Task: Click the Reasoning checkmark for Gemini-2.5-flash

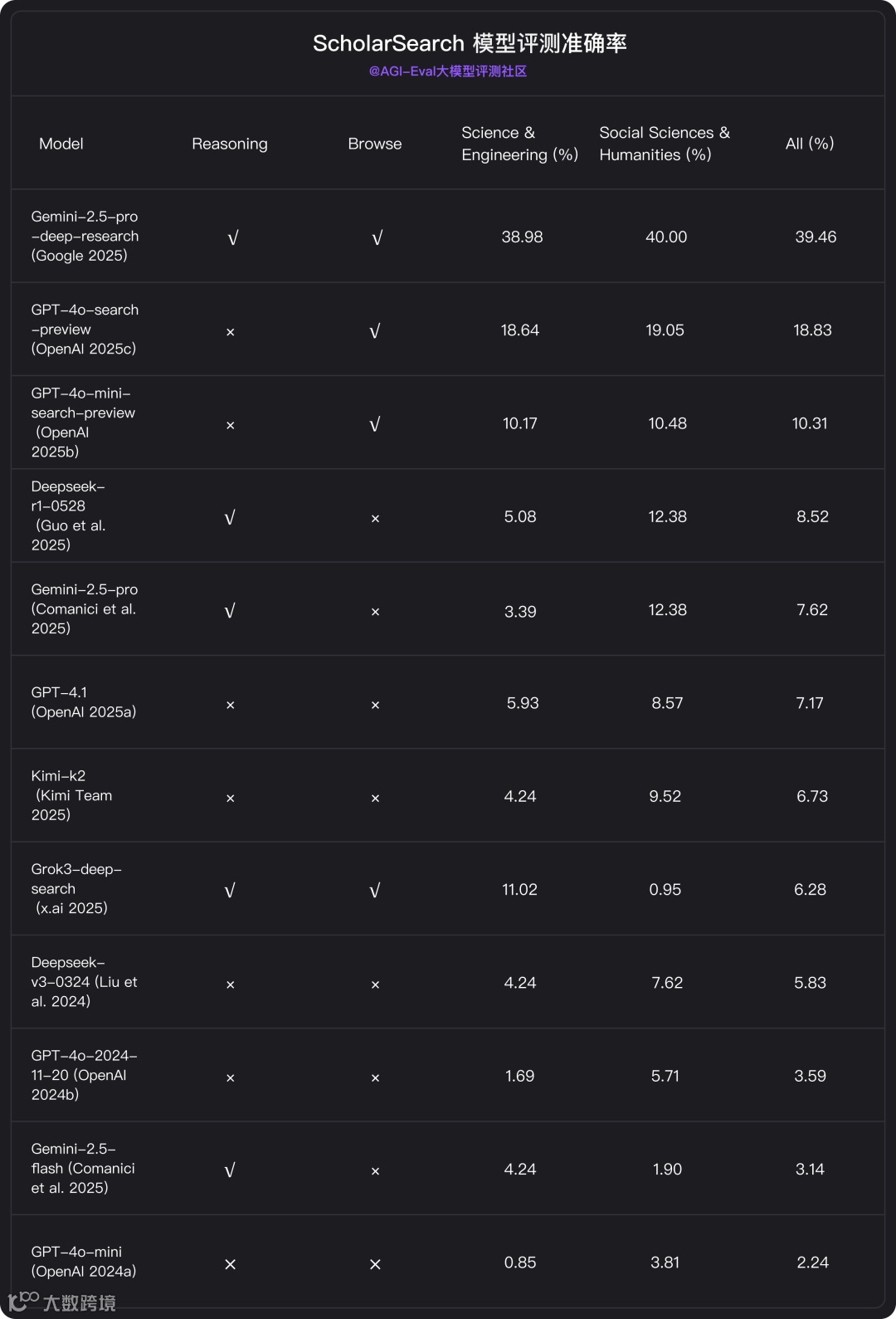Action: point(230,1170)
